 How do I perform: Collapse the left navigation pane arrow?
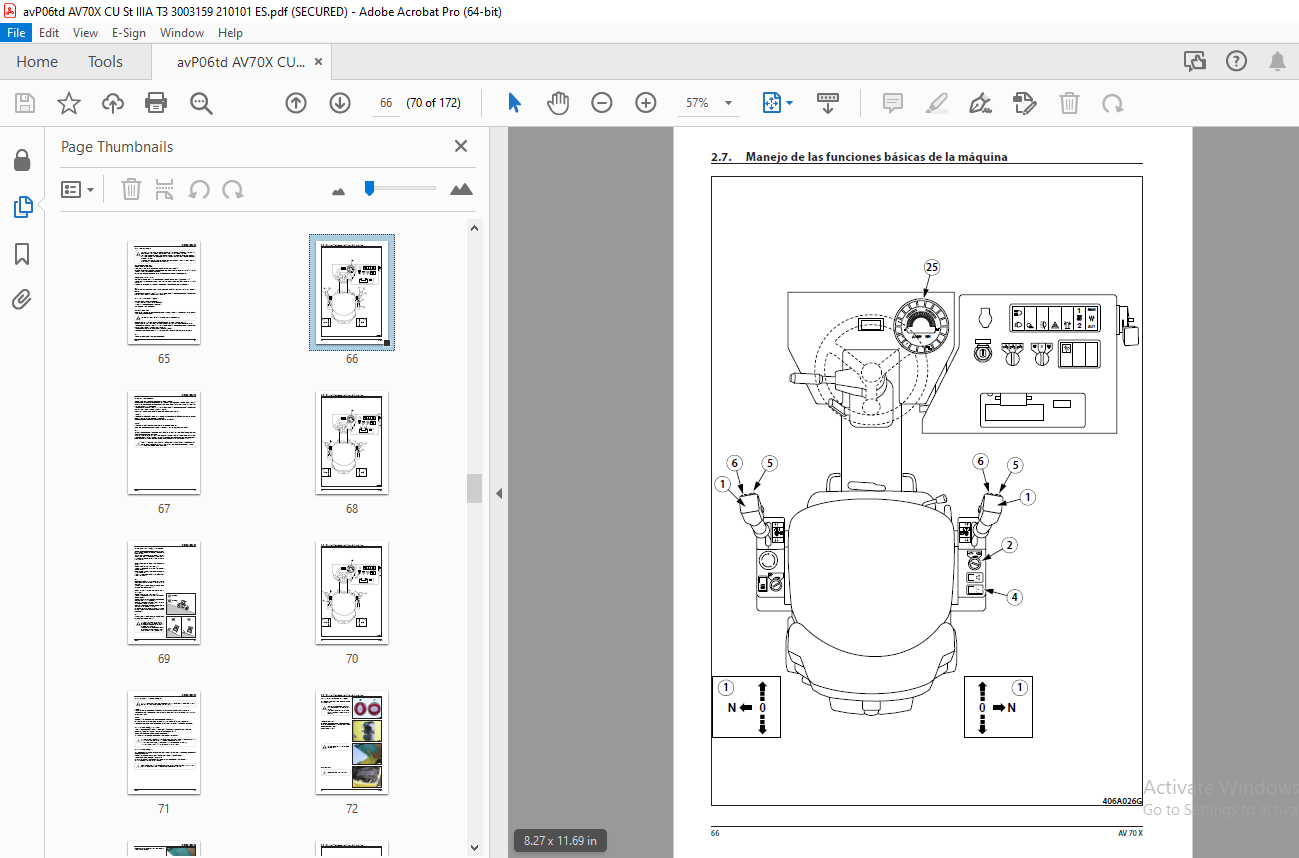[498, 493]
